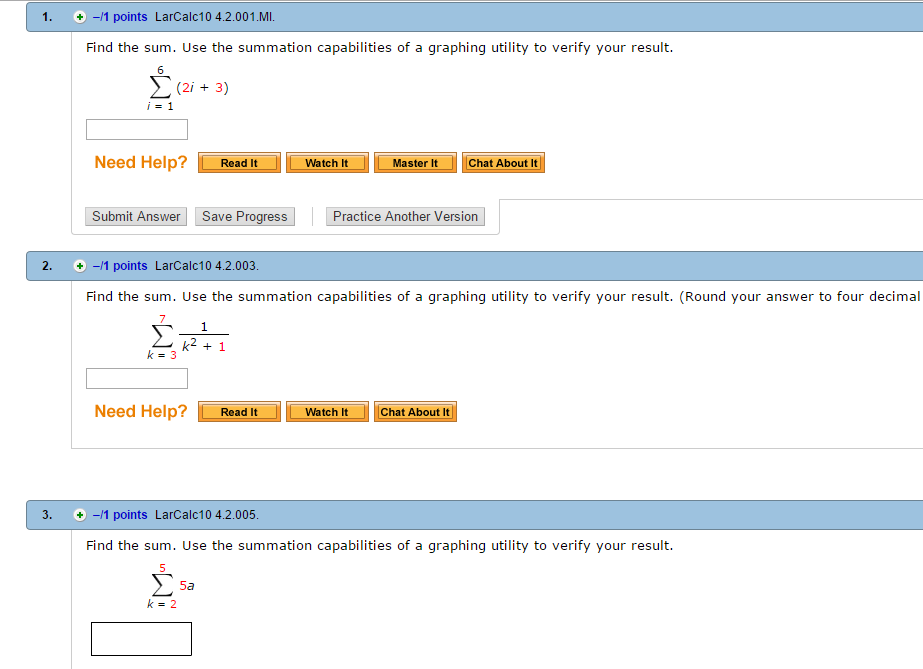Image resolution: width=923 pixels, height=669 pixels.
Task: Click Master It button
Action: click(415, 163)
